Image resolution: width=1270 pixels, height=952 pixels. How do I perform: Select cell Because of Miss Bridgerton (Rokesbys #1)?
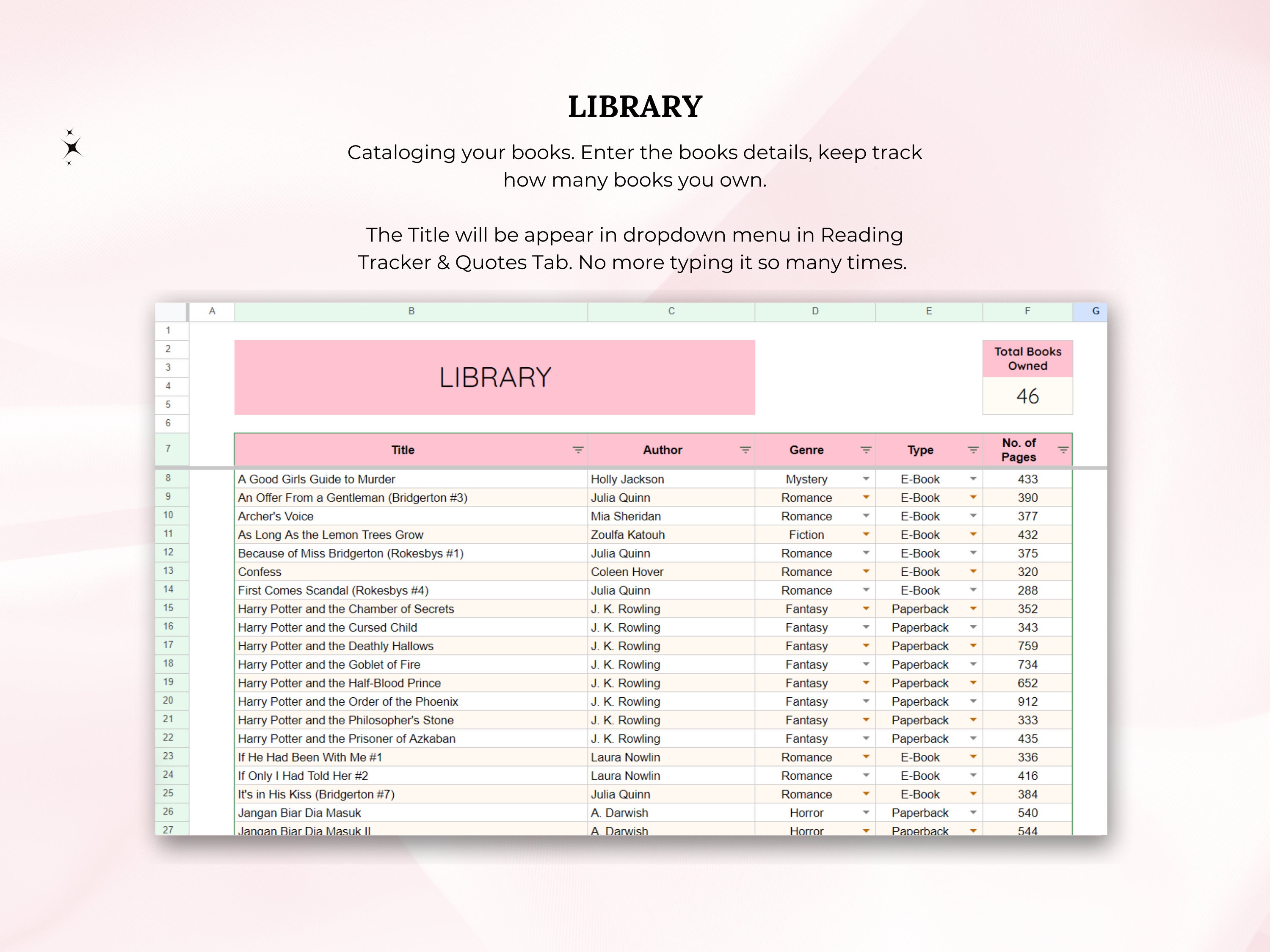[x=411, y=553]
